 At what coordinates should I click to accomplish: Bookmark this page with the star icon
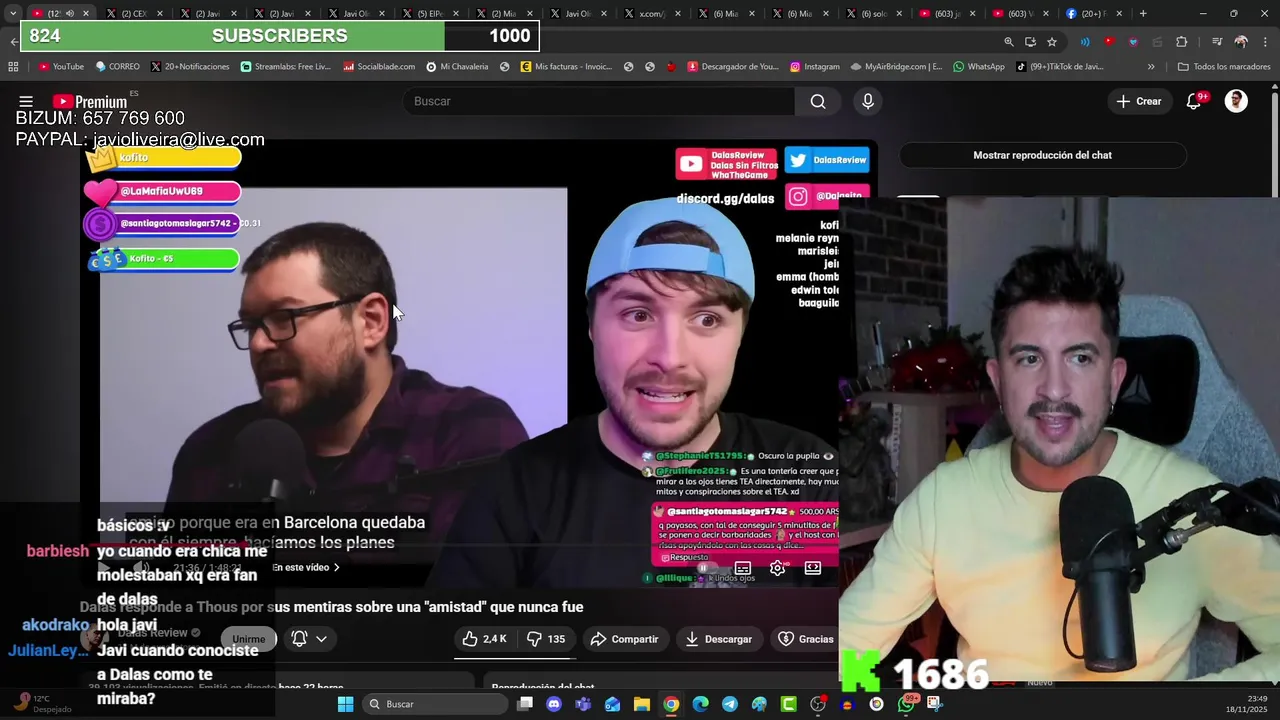[x=1052, y=42]
